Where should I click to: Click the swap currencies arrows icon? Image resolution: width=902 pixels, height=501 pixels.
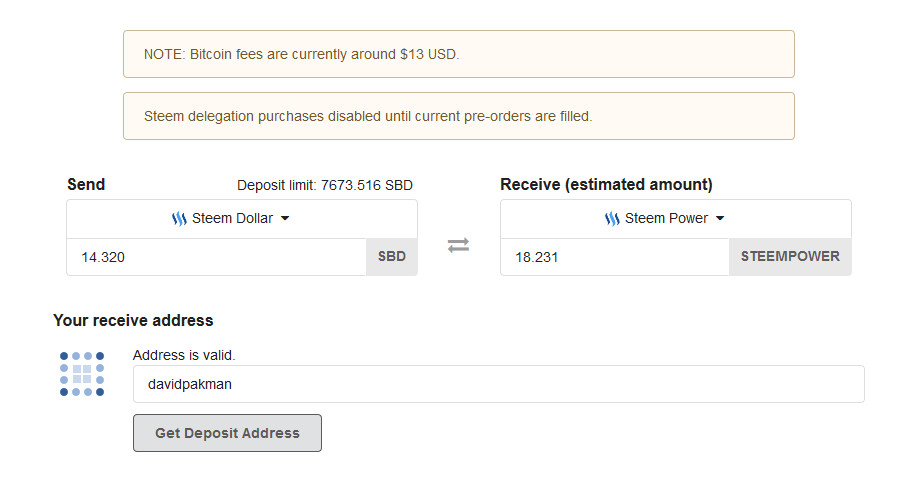(458, 246)
